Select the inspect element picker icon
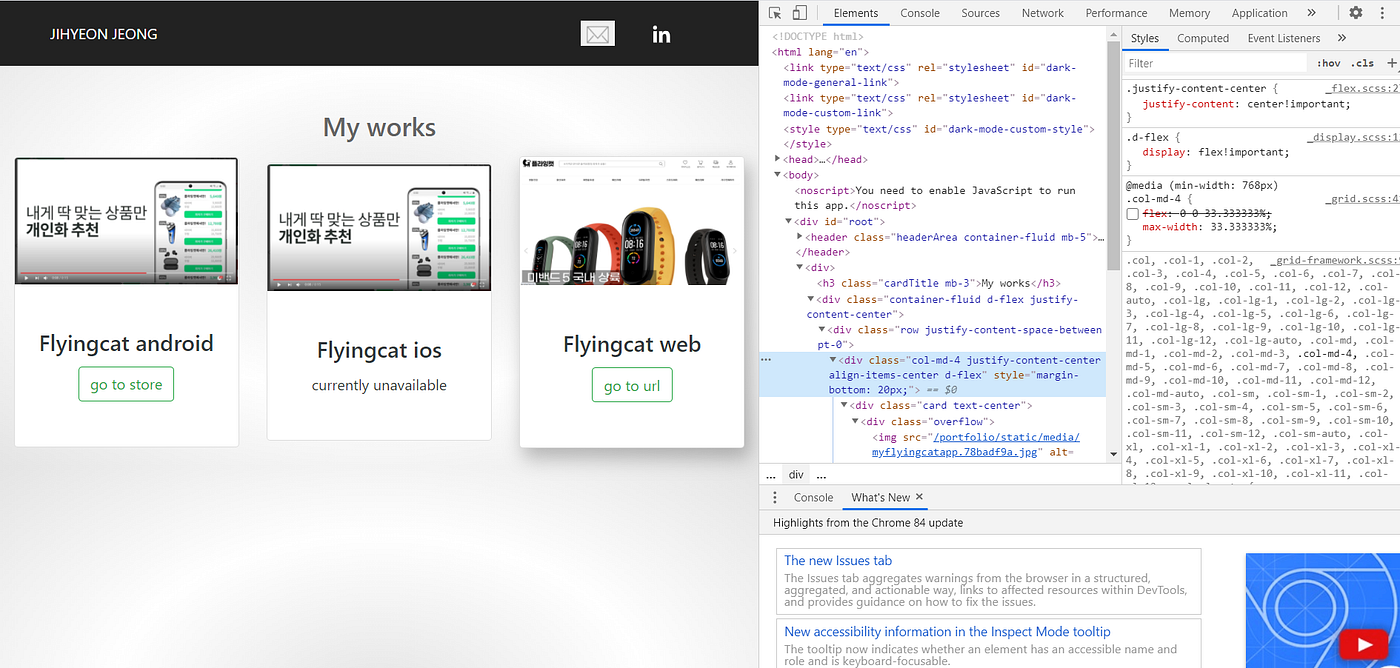The width and height of the screenshot is (1400, 668). point(775,13)
